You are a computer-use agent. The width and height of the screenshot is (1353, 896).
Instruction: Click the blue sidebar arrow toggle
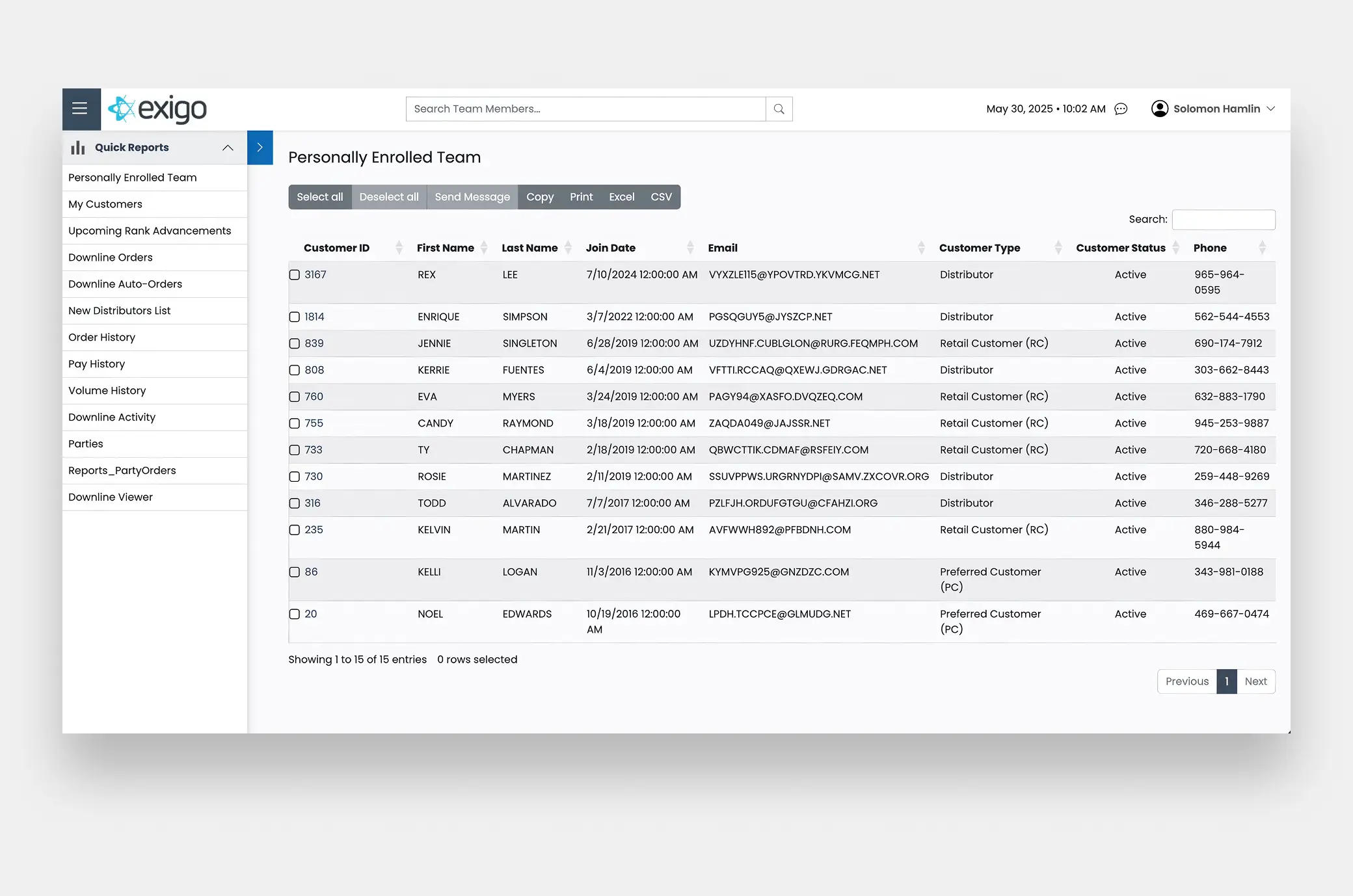tap(260, 148)
